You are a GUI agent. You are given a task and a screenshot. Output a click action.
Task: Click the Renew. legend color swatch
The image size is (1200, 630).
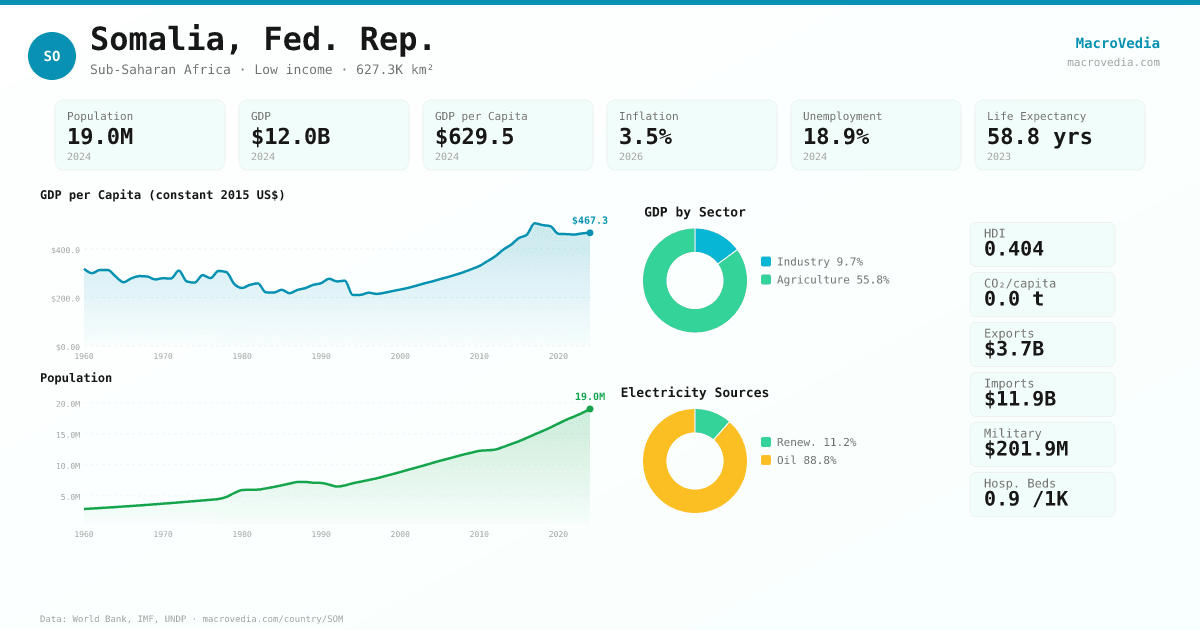(766, 442)
